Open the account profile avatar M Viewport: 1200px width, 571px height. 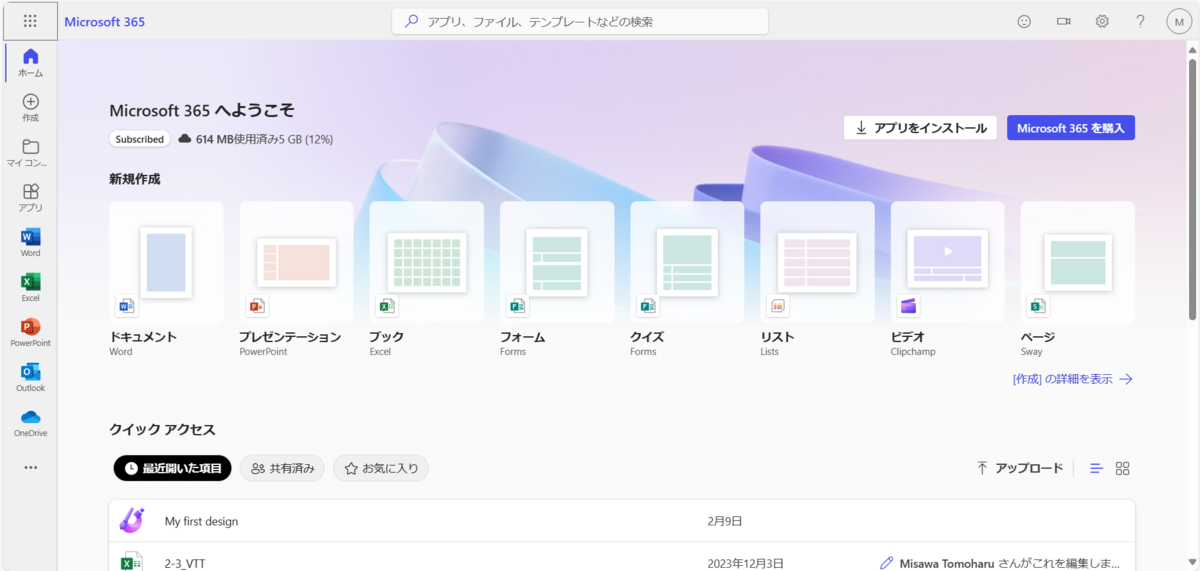1179,21
